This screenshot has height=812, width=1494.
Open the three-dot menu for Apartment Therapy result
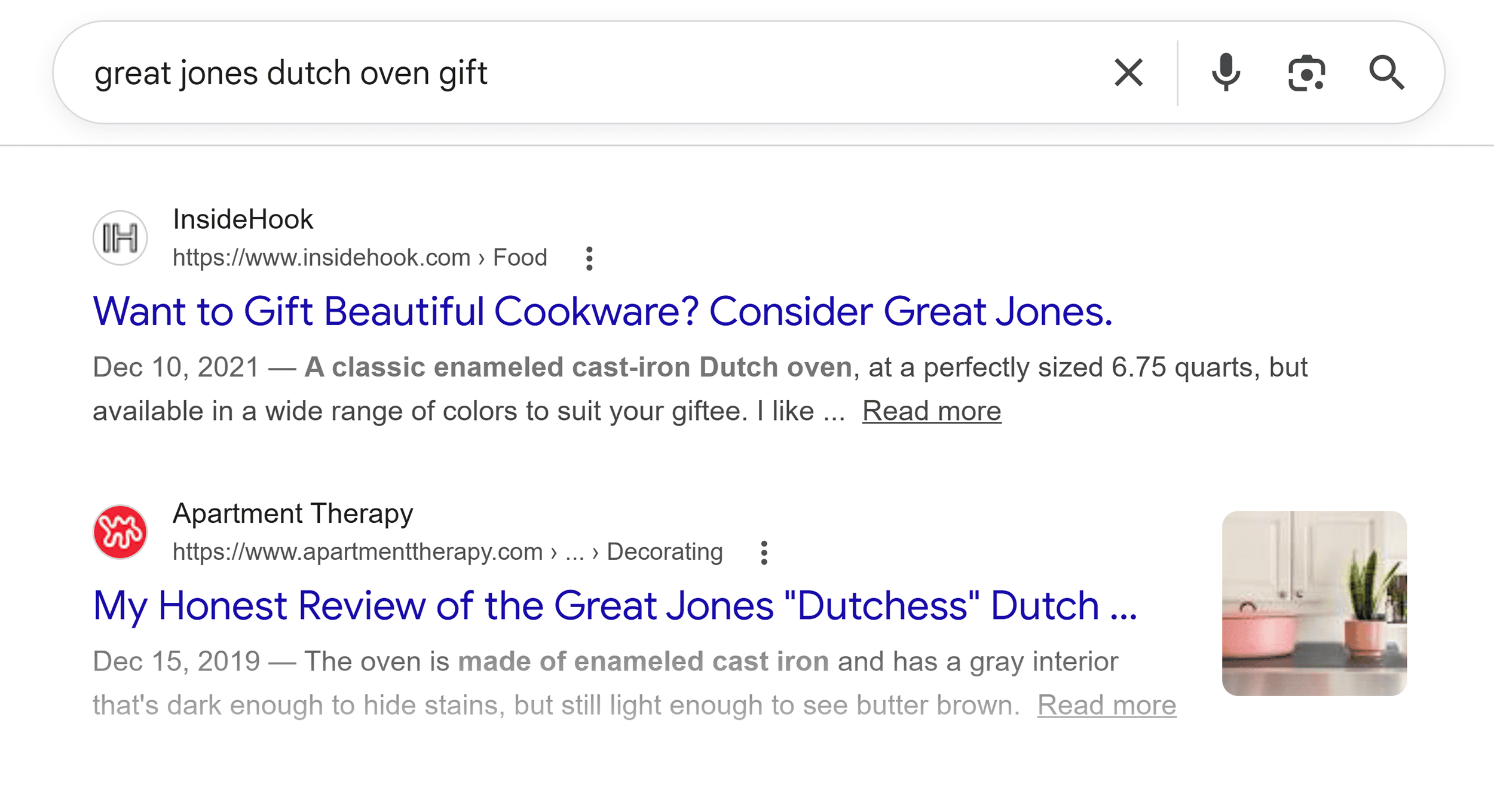point(764,553)
